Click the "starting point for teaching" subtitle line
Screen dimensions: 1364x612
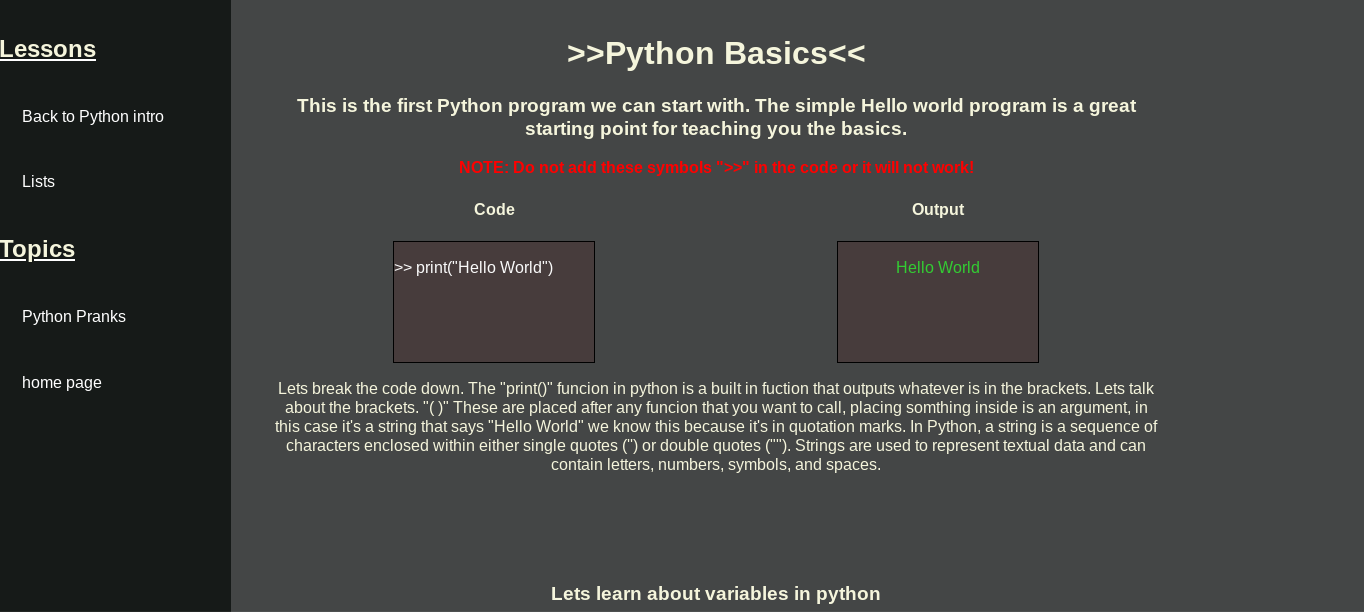(x=716, y=129)
